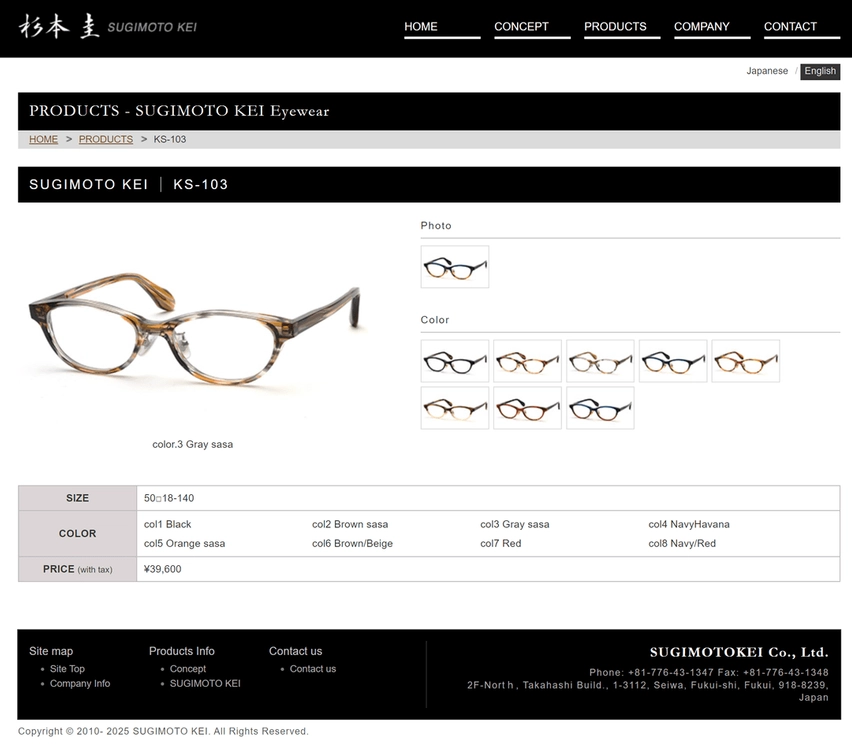Choose the third Gray sasa color thumbnail

600,361
